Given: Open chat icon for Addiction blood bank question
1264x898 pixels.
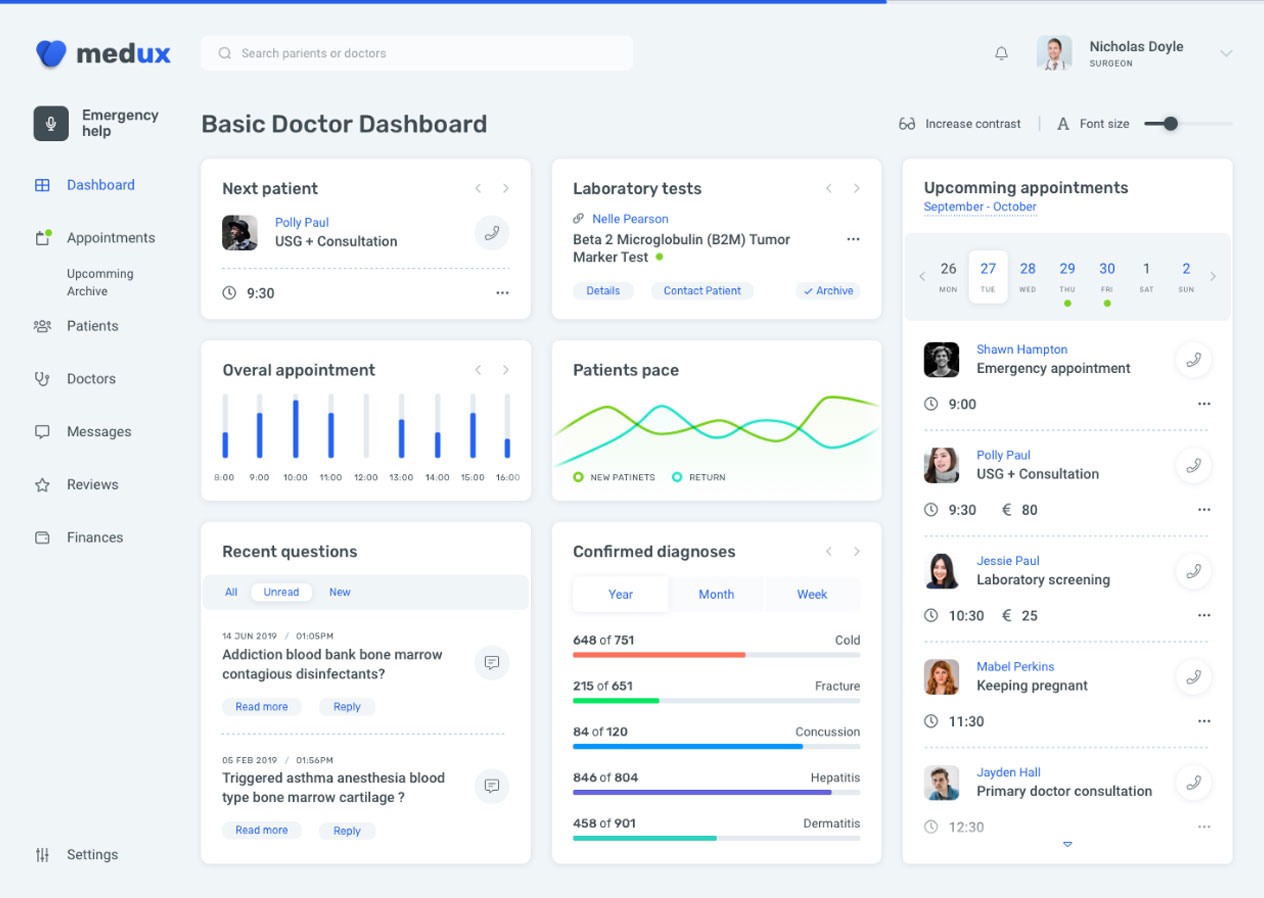Looking at the screenshot, I should coord(492,663).
